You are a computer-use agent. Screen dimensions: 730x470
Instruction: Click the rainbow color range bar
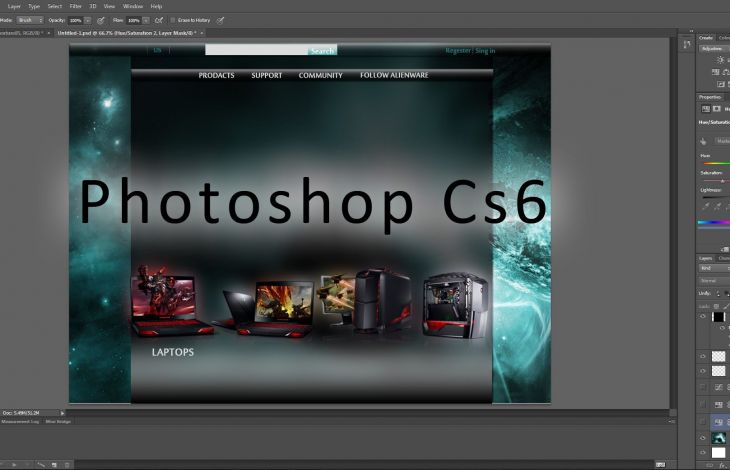click(714, 222)
